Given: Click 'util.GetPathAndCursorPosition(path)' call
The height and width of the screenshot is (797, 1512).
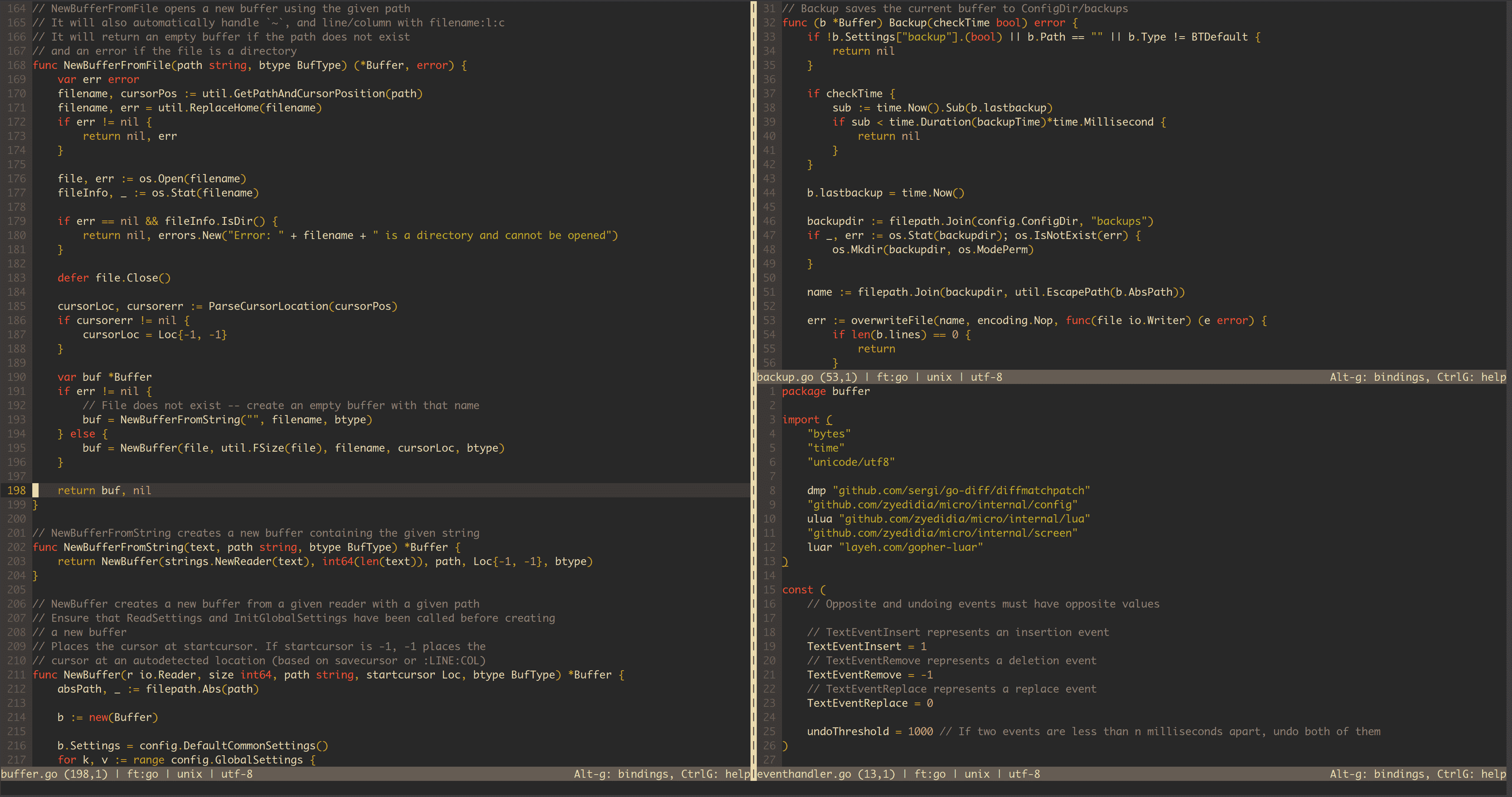Looking at the screenshot, I should click(312, 94).
